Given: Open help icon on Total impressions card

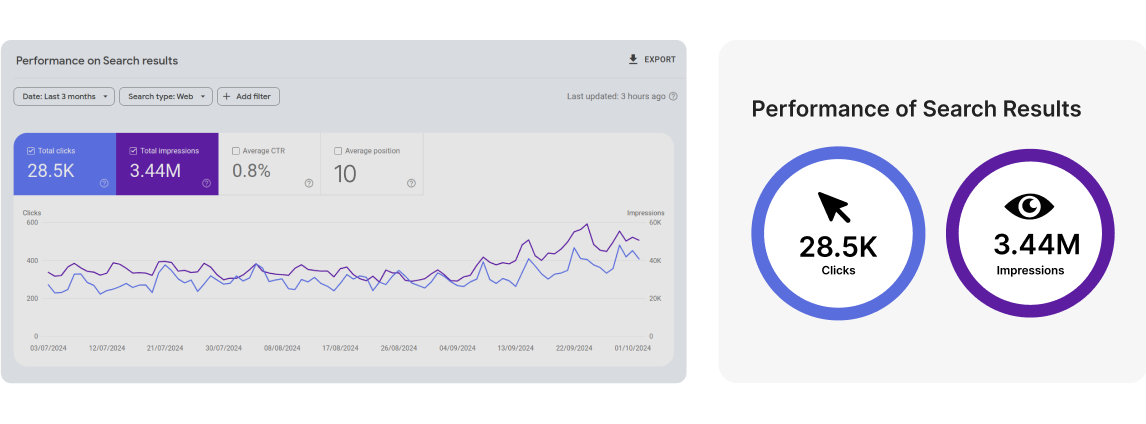Looking at the screenshot, I should click(206, 183).
